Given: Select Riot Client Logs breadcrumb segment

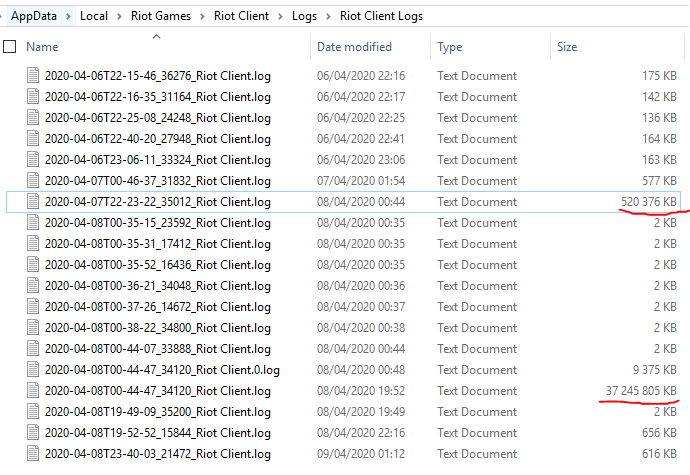Looking at the screenshot, I should pyautogui.click(x=381, y=16).
